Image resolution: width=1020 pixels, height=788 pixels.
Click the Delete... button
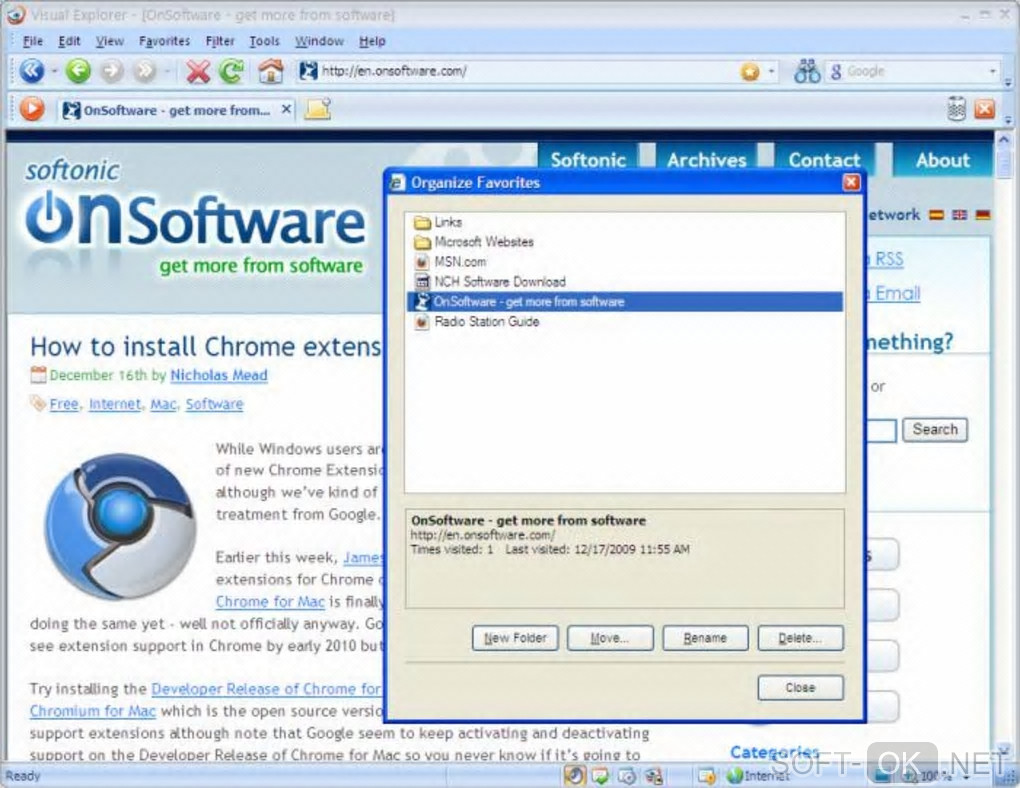800,638
